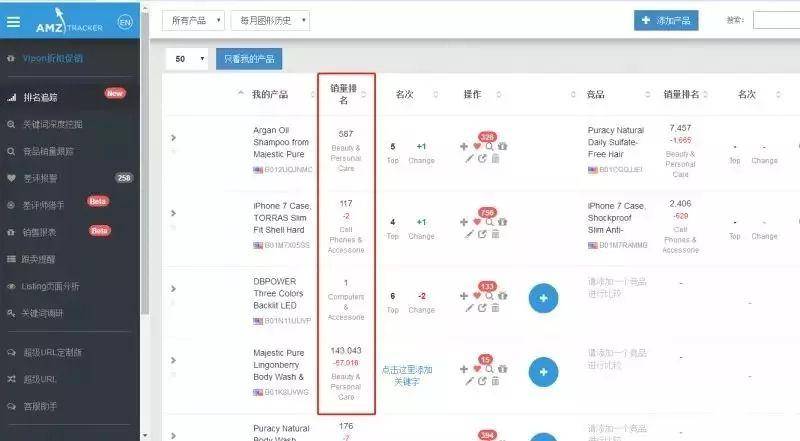Click the pencil edit icon in DBPOWER row

(x=469, y=308)
